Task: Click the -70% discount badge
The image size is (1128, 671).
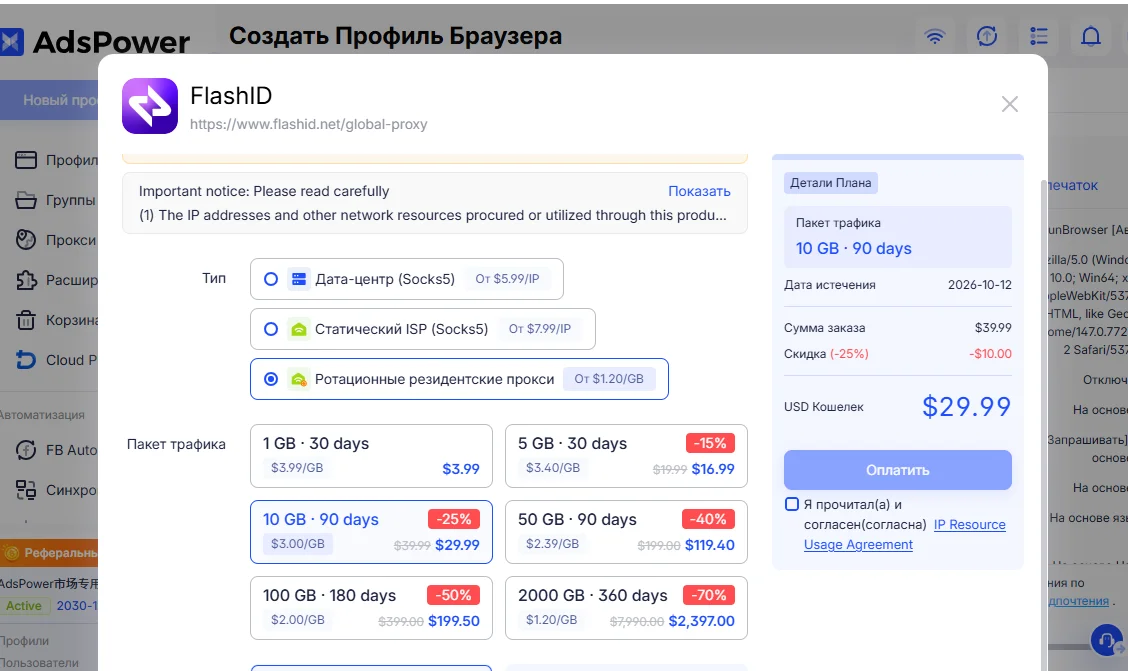Action: point(708,595)
